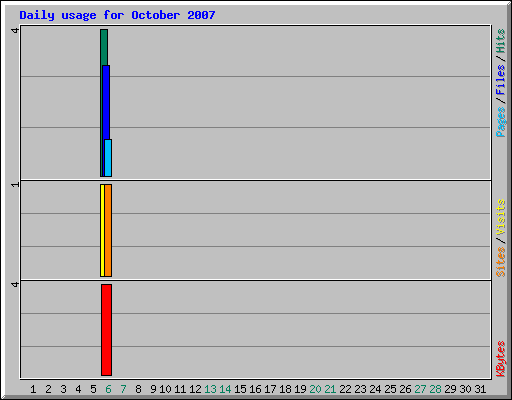Image resolution: width=512 pixels, height=400 pixels.
Task: Click weekend day 20 on the x-axis
Action: point(315,389)
